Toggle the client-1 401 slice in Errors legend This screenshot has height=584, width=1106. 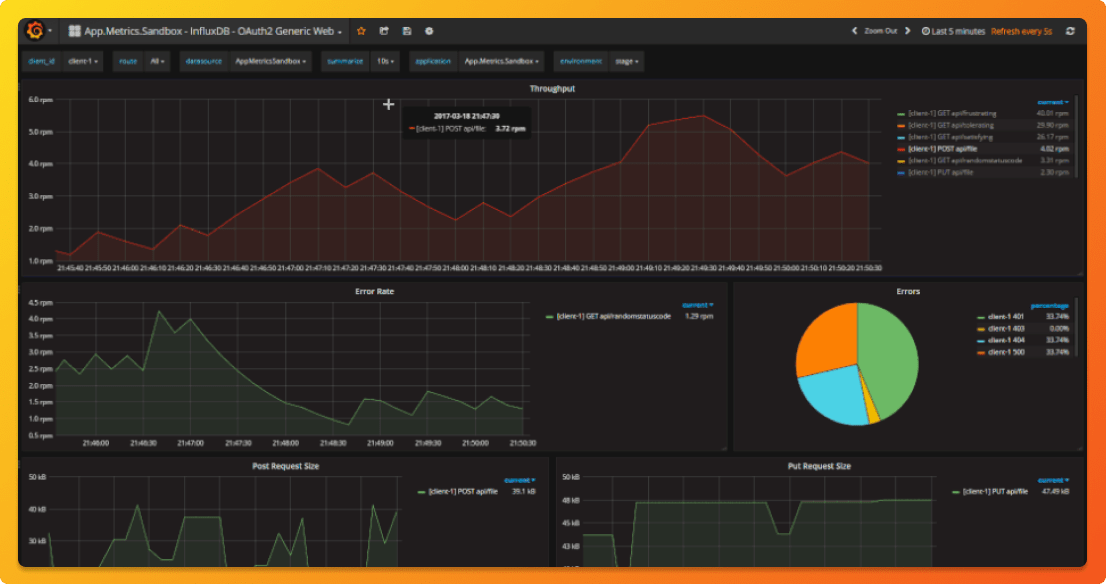[1006, 317]
